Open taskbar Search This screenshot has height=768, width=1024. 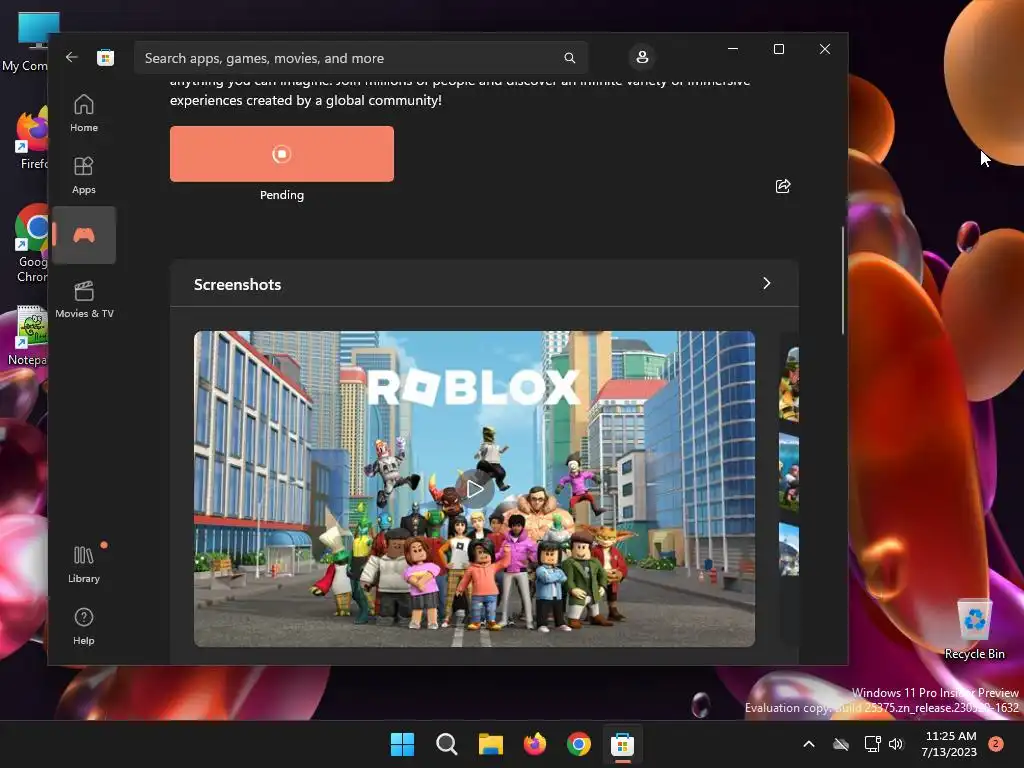pyautogui.click(x=447, y=744)
